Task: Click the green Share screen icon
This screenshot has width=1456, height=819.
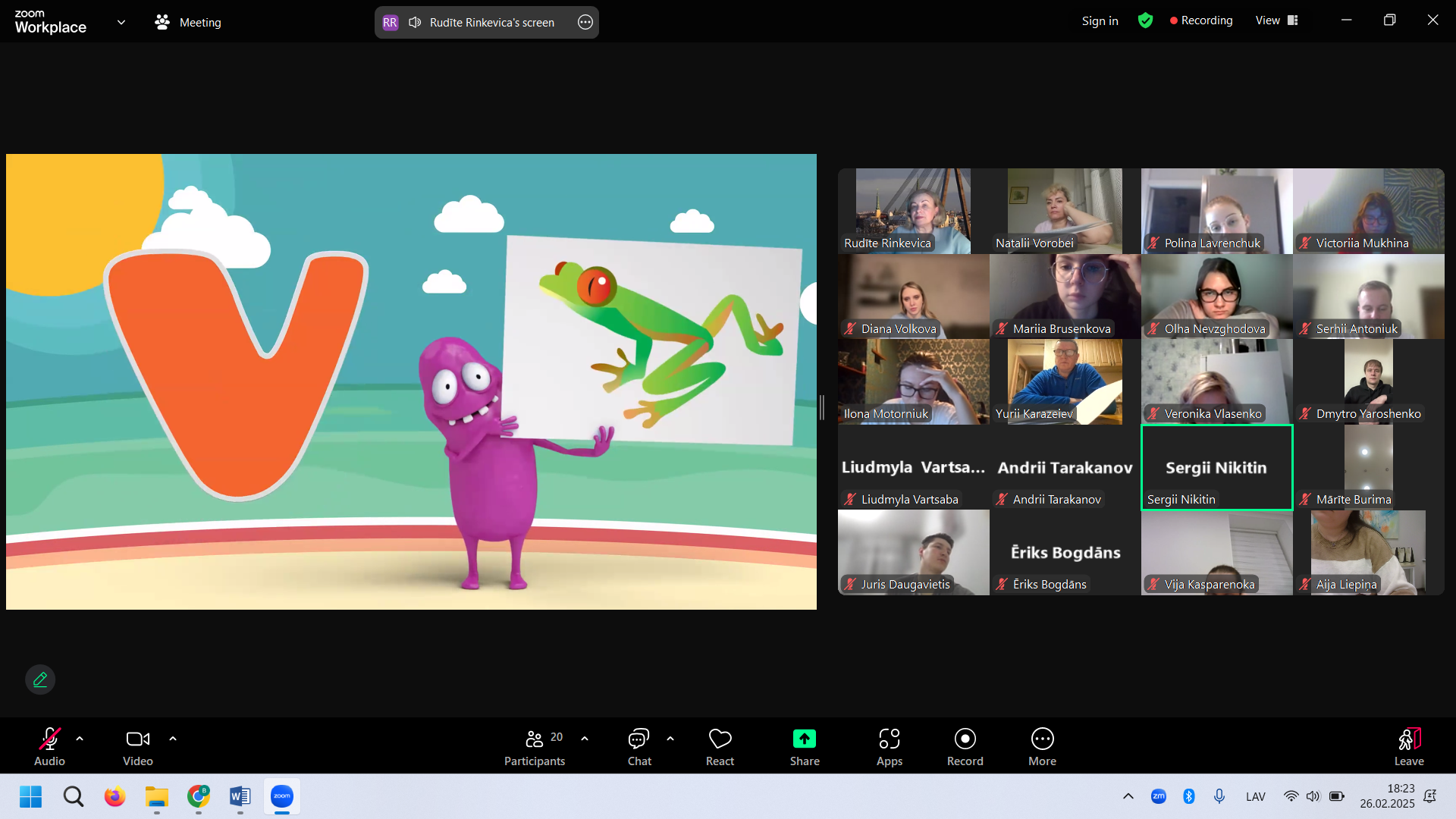Action: [804, 739]
